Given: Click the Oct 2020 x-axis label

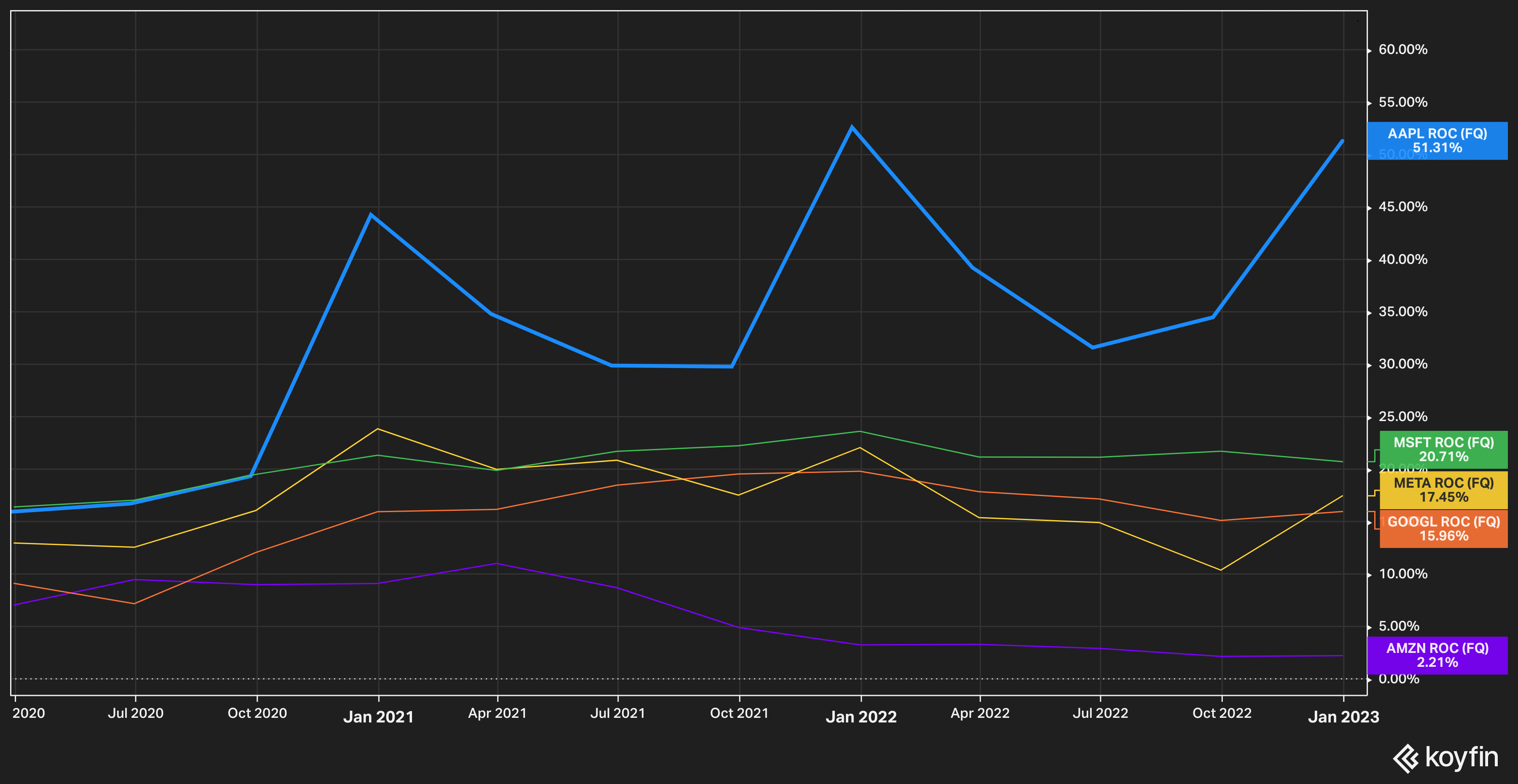Looking at the screenshot, I should pos(257,713).
